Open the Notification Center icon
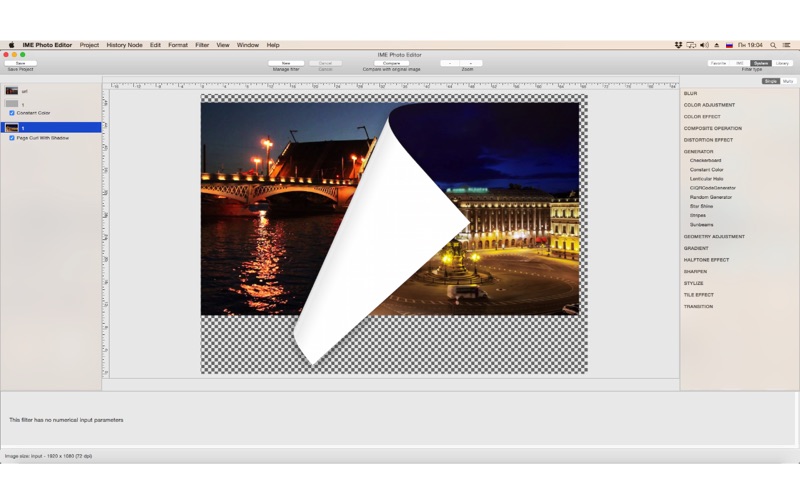This screenshot has height=500, width=800. click(x=787, y=45)
